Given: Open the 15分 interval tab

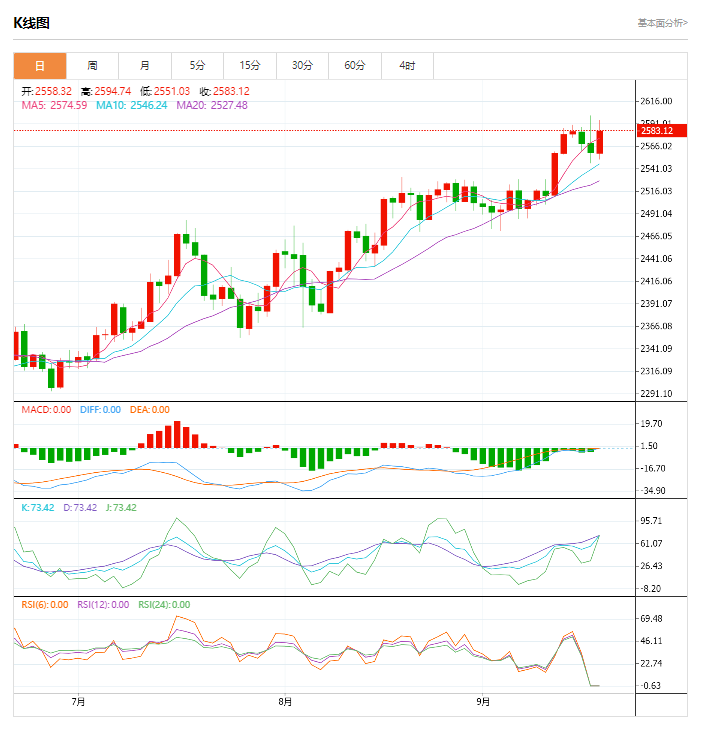Looking at the screenshot, I should [x=250, y=66].
